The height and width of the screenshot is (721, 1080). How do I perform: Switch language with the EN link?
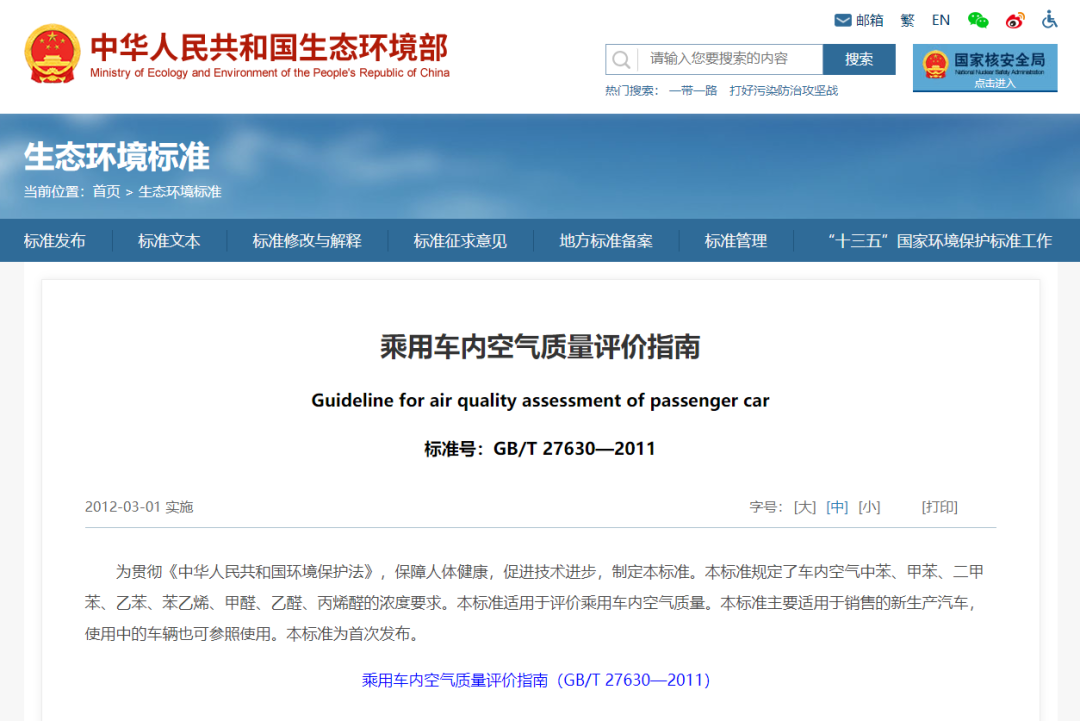point(941,20)
